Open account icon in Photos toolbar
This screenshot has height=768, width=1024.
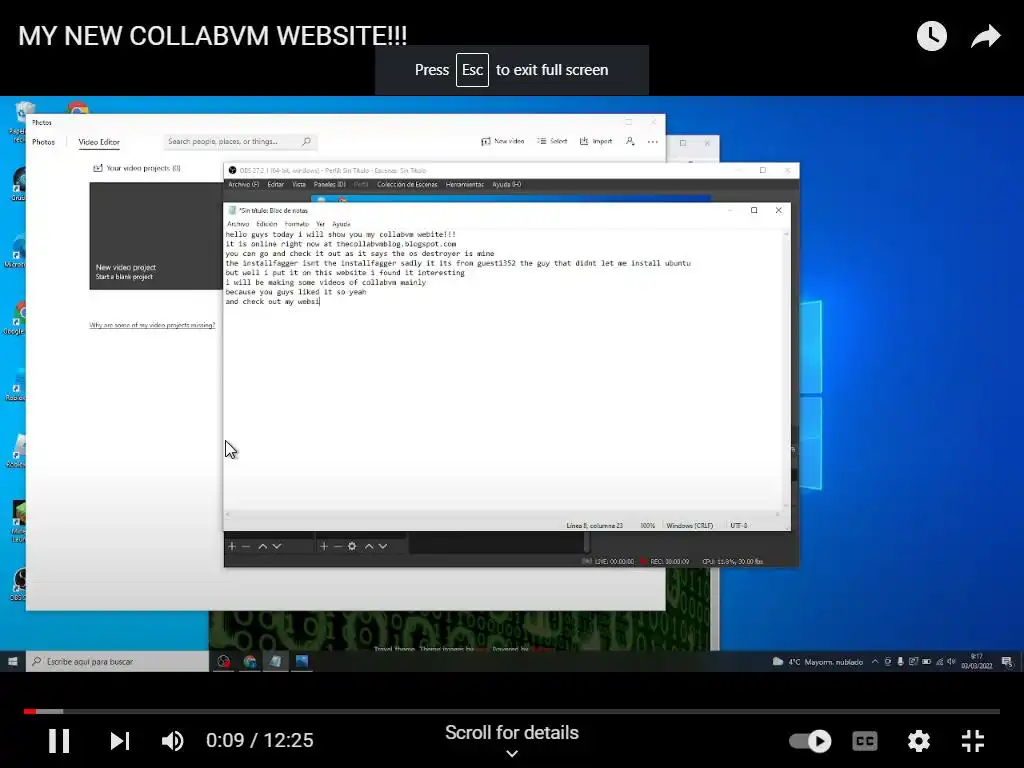click(630, 141)
